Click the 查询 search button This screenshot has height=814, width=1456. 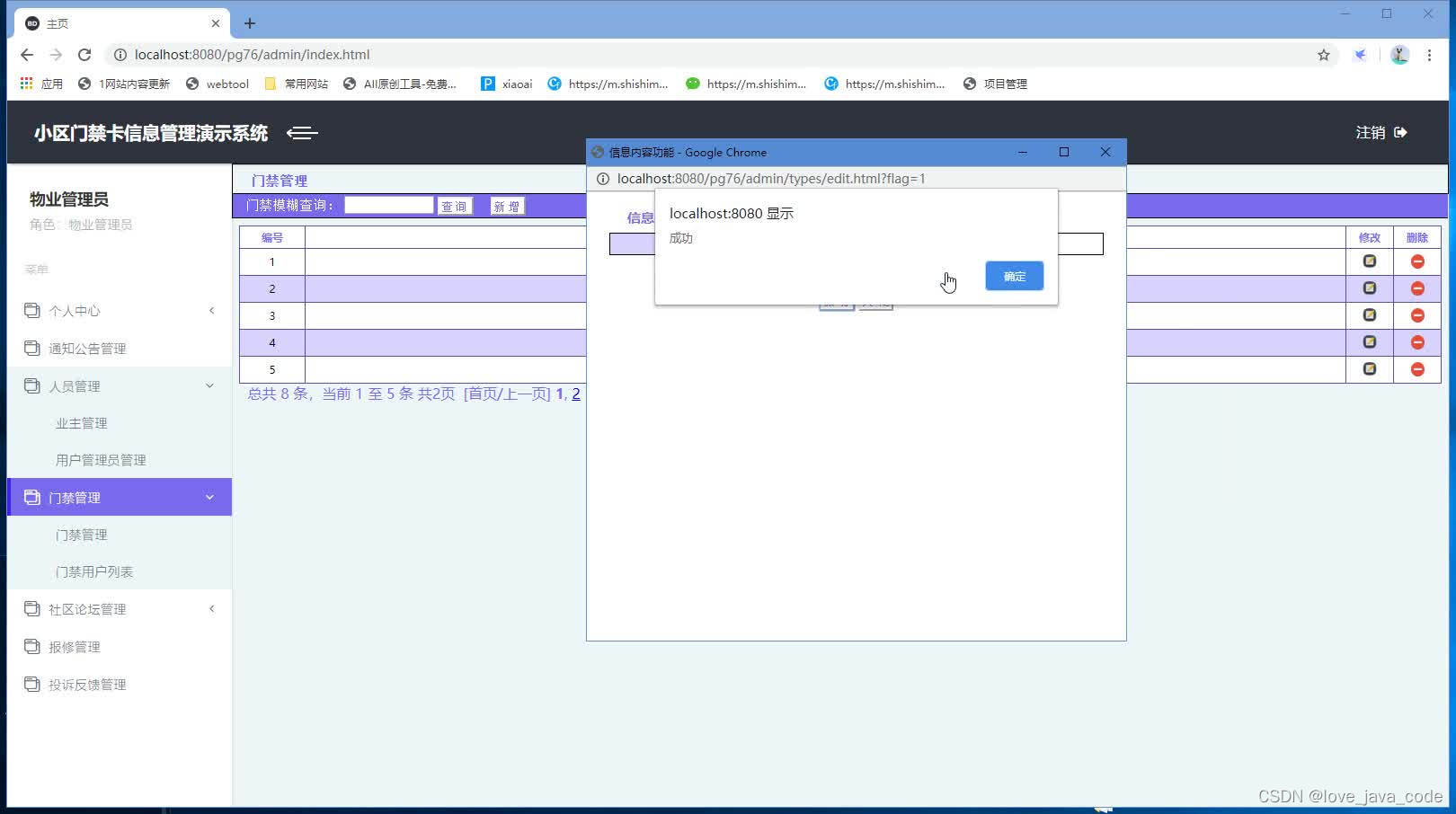(x=454, y=206)
